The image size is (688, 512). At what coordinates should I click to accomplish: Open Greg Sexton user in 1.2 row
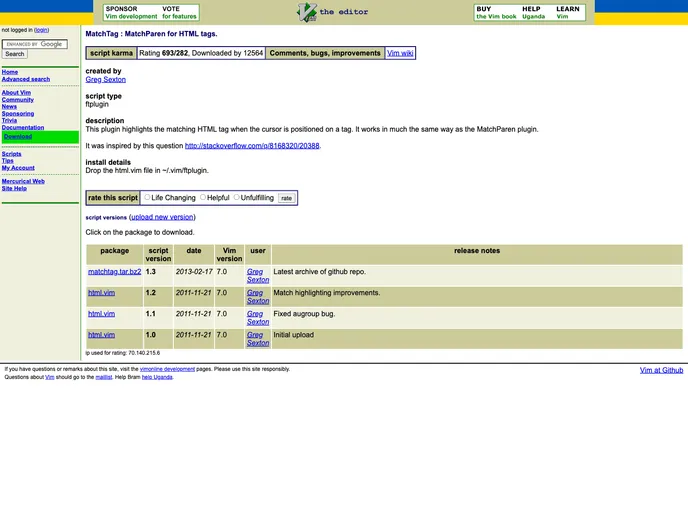coord(258,297)
